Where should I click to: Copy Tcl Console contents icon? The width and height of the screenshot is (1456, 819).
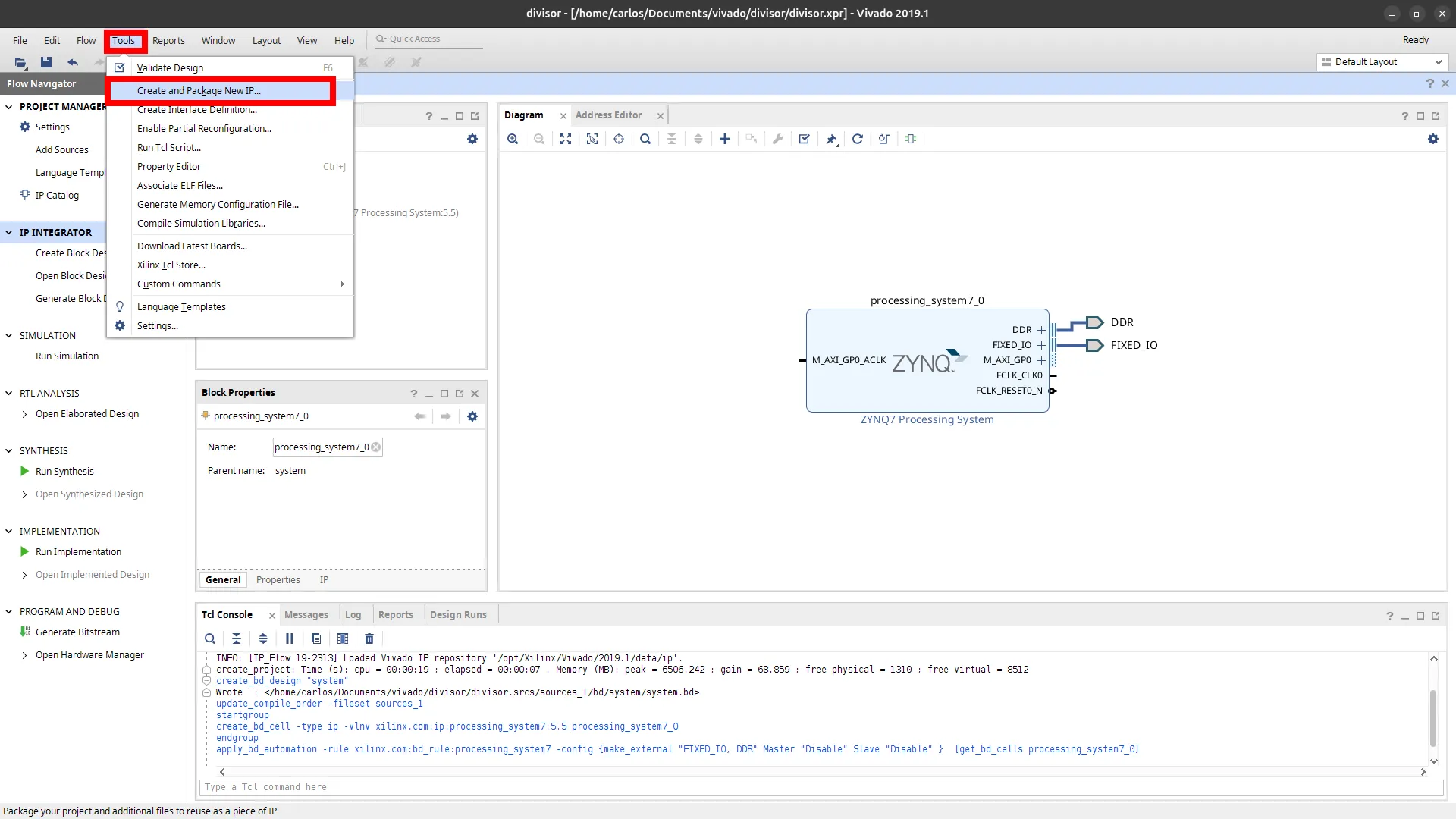click(x=316, y=639)
